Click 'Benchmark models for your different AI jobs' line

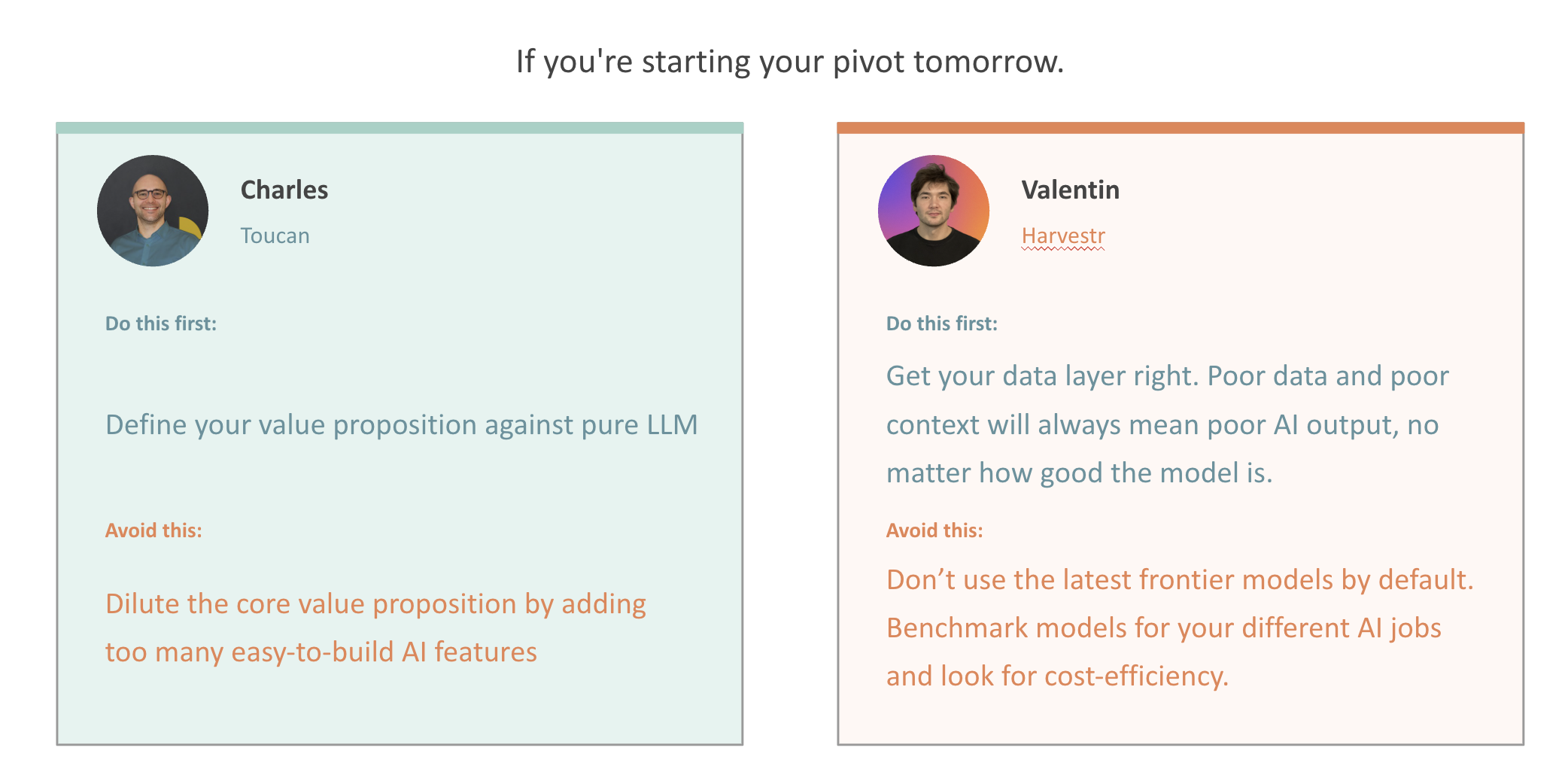tap(1164, 628)
